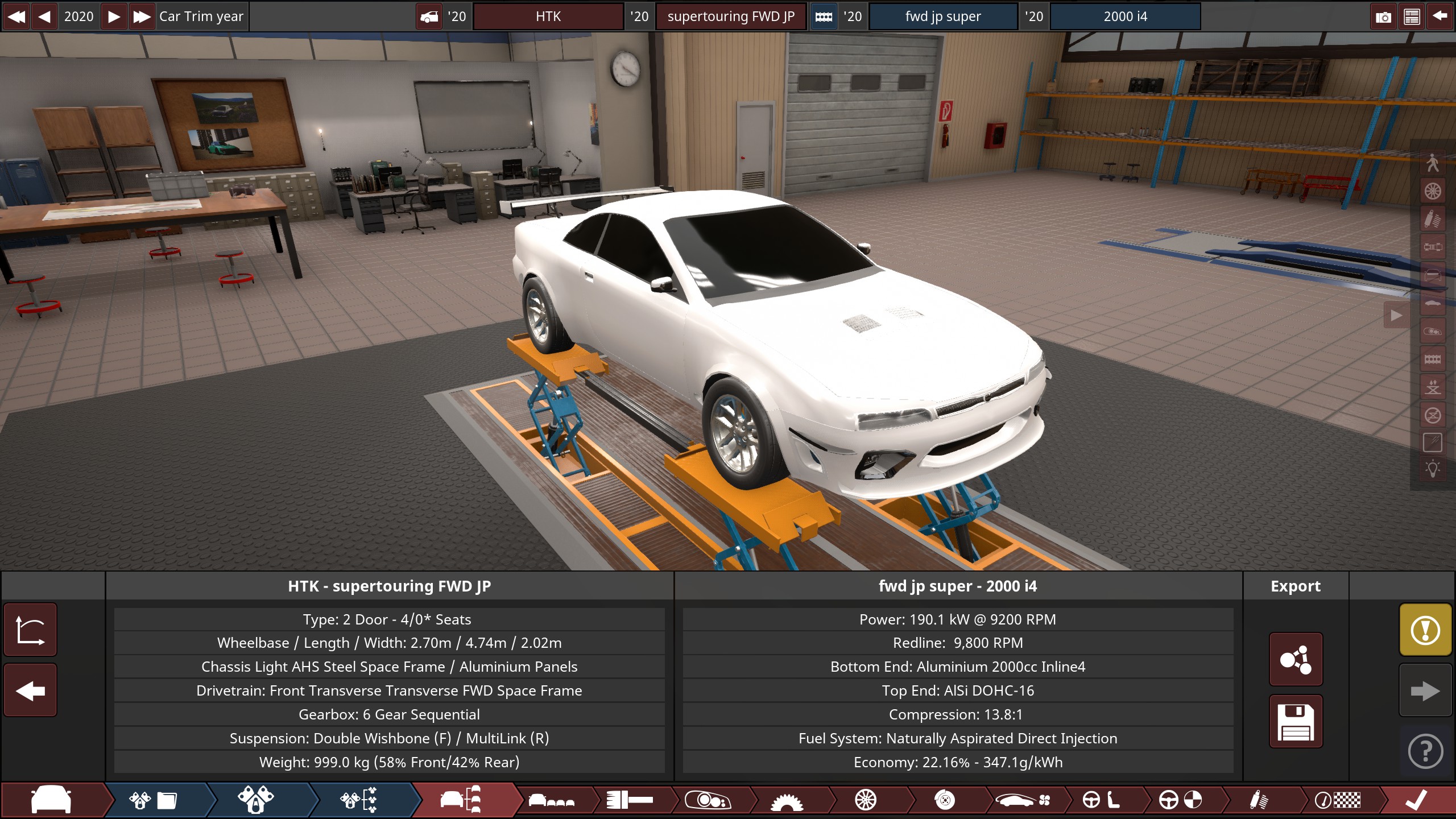This screenshot has width=1456, height=819.
Task: Click the Gearbox: 6 Gear Sequential row
Action: [390, 714]
